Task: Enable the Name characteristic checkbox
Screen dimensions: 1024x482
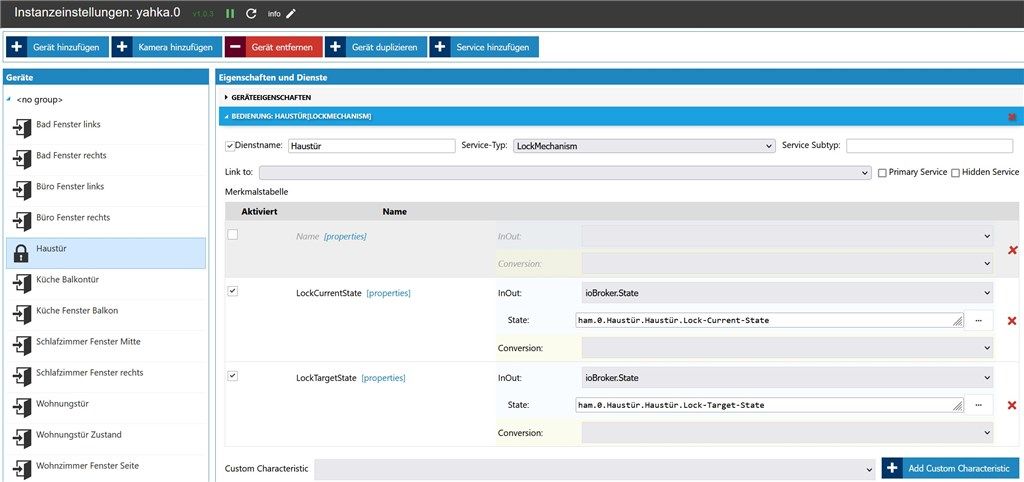Action: 232,235
